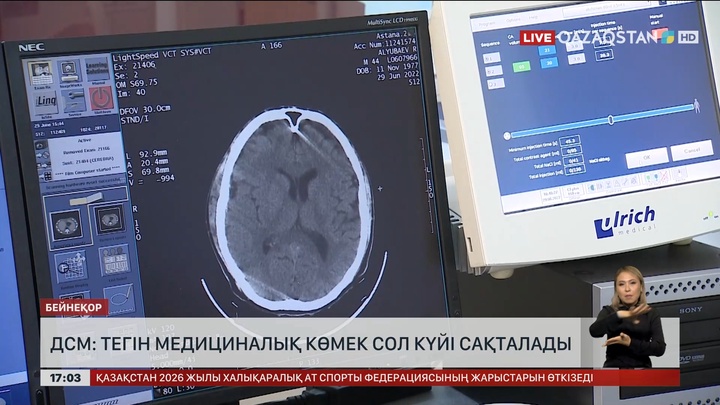The image size is (720, 405).
Task: Click the '29 June 15:44' timestamp
Action: coord(49,124)
